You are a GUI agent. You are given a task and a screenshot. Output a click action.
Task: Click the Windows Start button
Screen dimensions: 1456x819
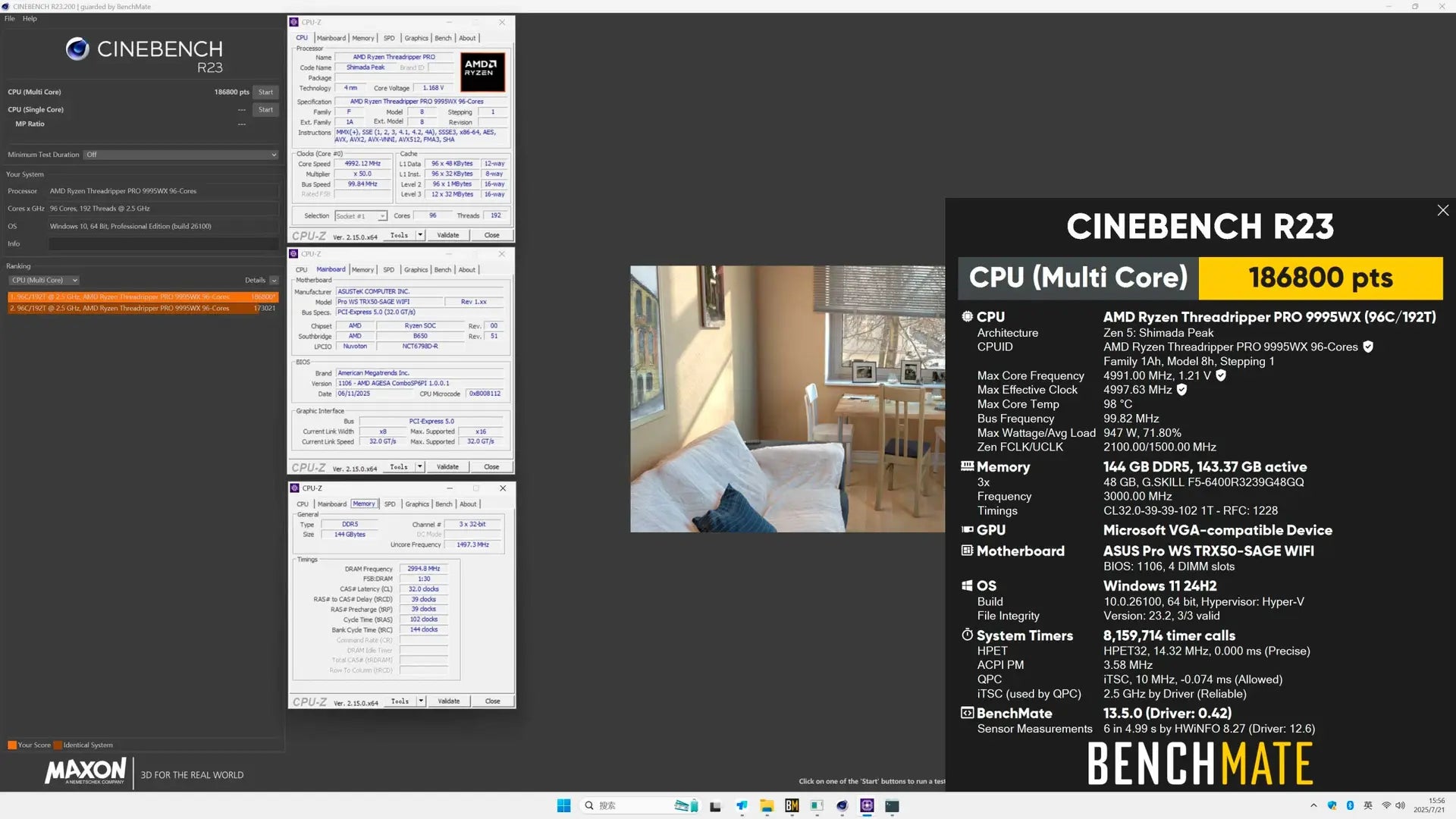564,805
